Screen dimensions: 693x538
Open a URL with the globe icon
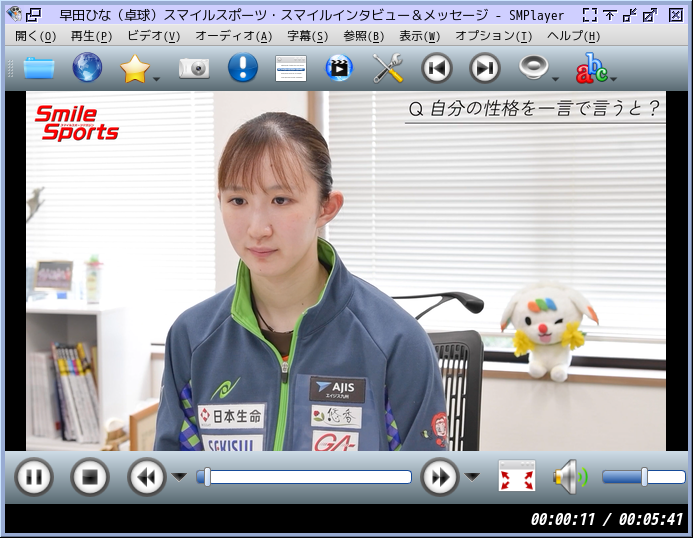(87, 68)
